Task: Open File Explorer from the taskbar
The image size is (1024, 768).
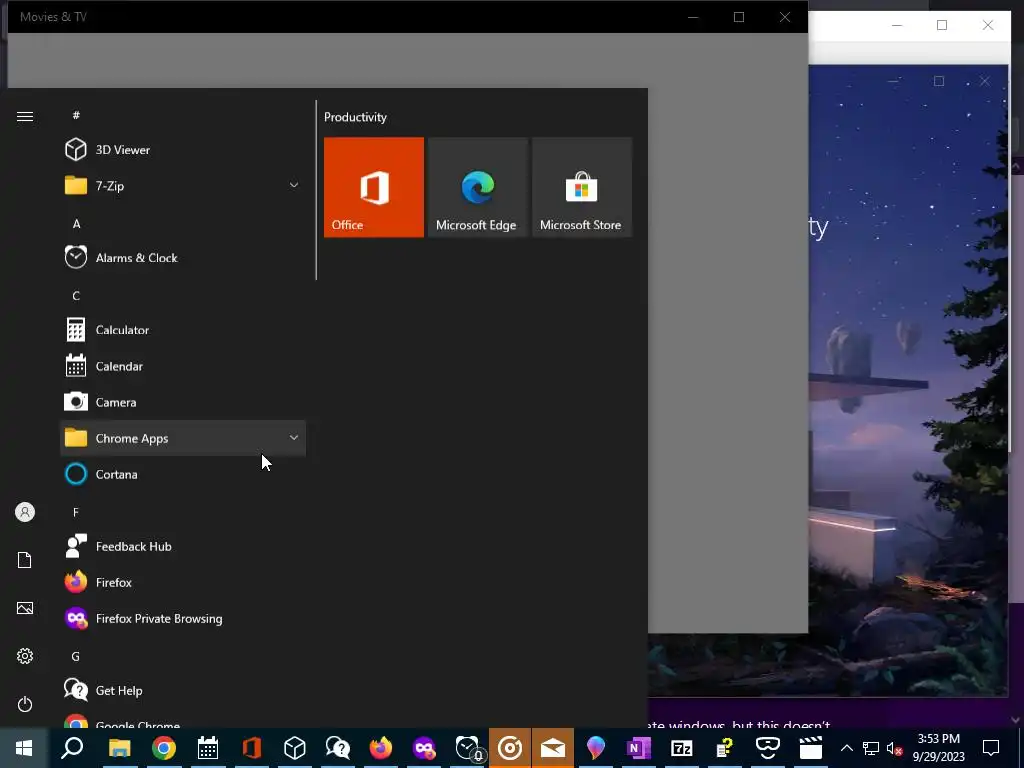Action: click(120, 748)
